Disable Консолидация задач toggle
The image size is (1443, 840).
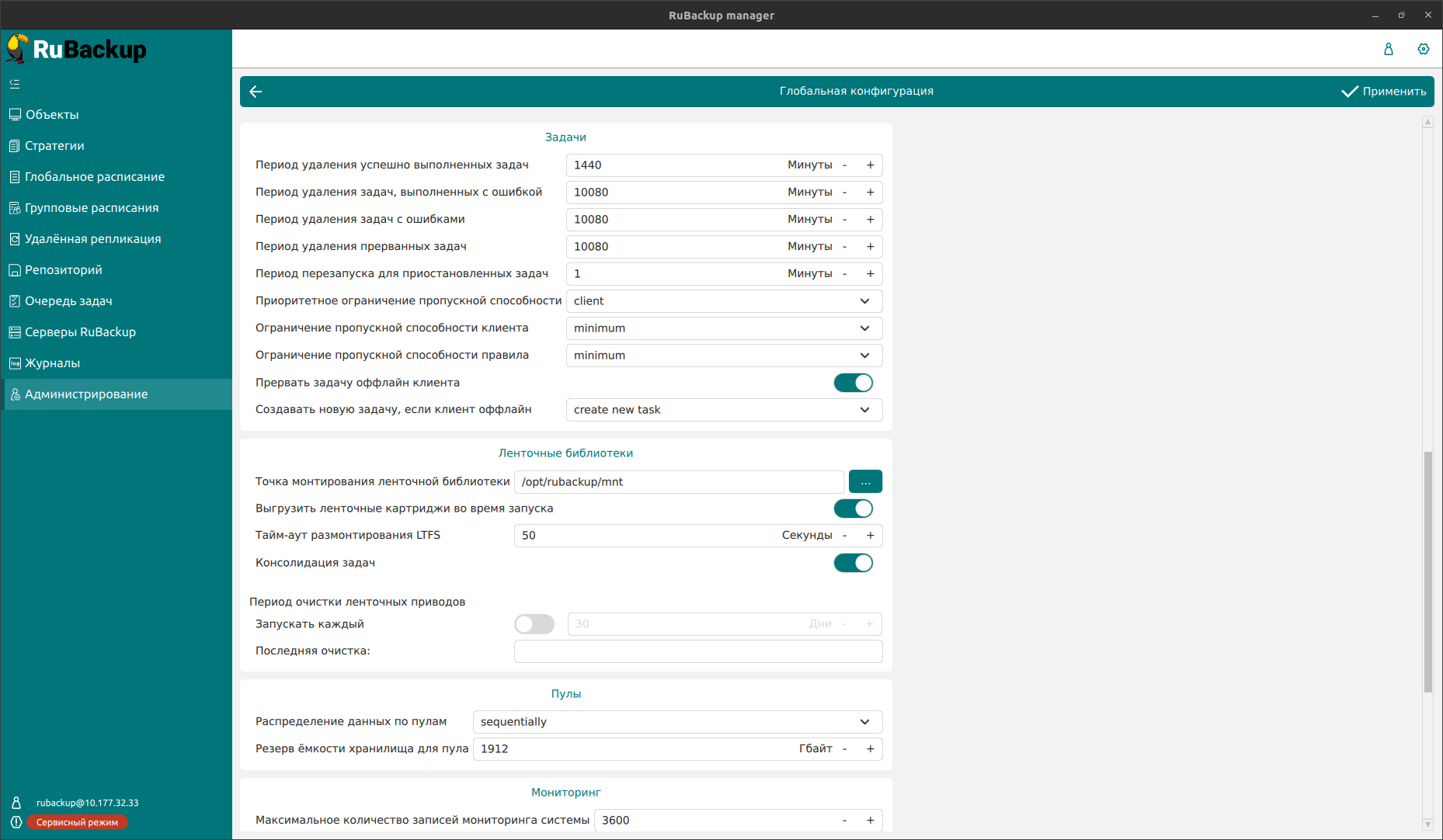point(853,563)
